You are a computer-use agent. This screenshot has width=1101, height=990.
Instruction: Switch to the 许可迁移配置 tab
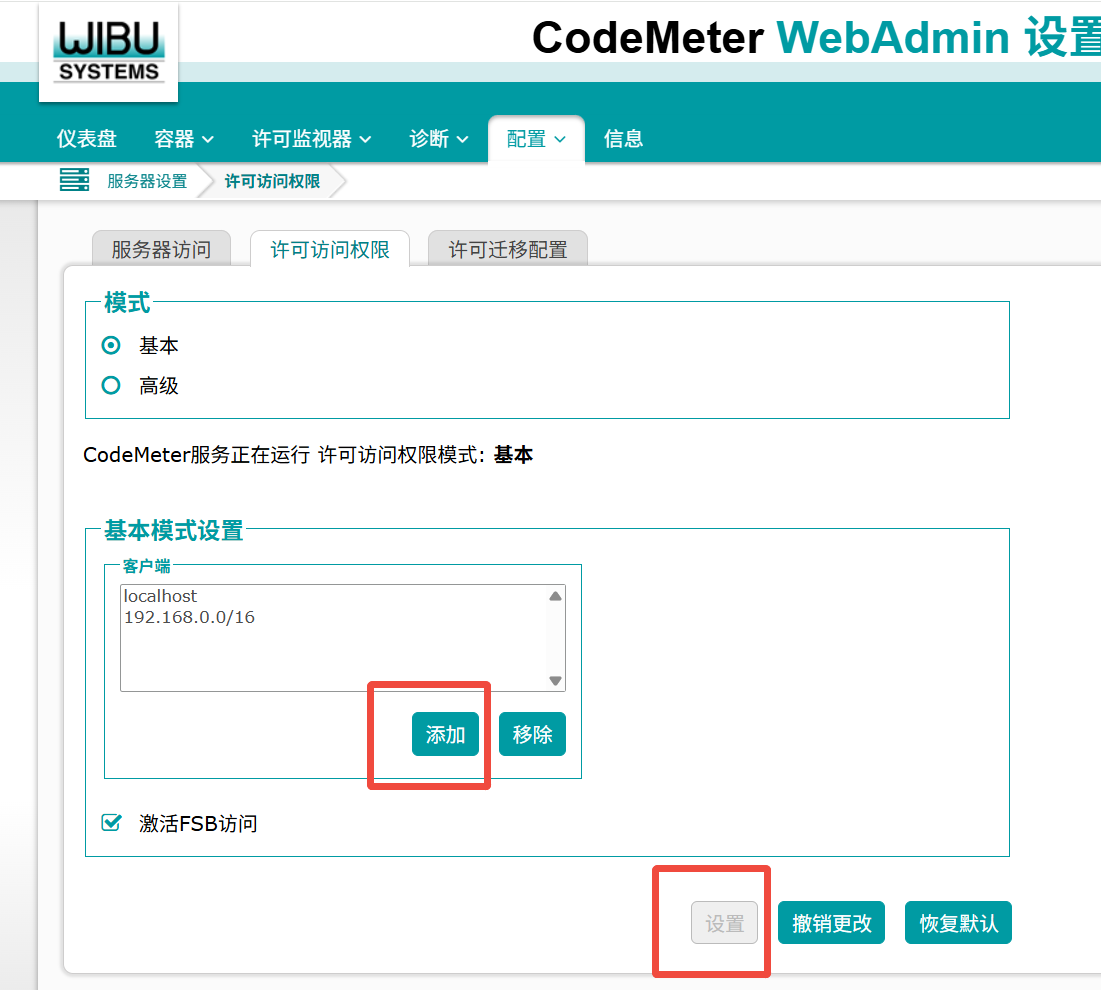coord(508,249)
